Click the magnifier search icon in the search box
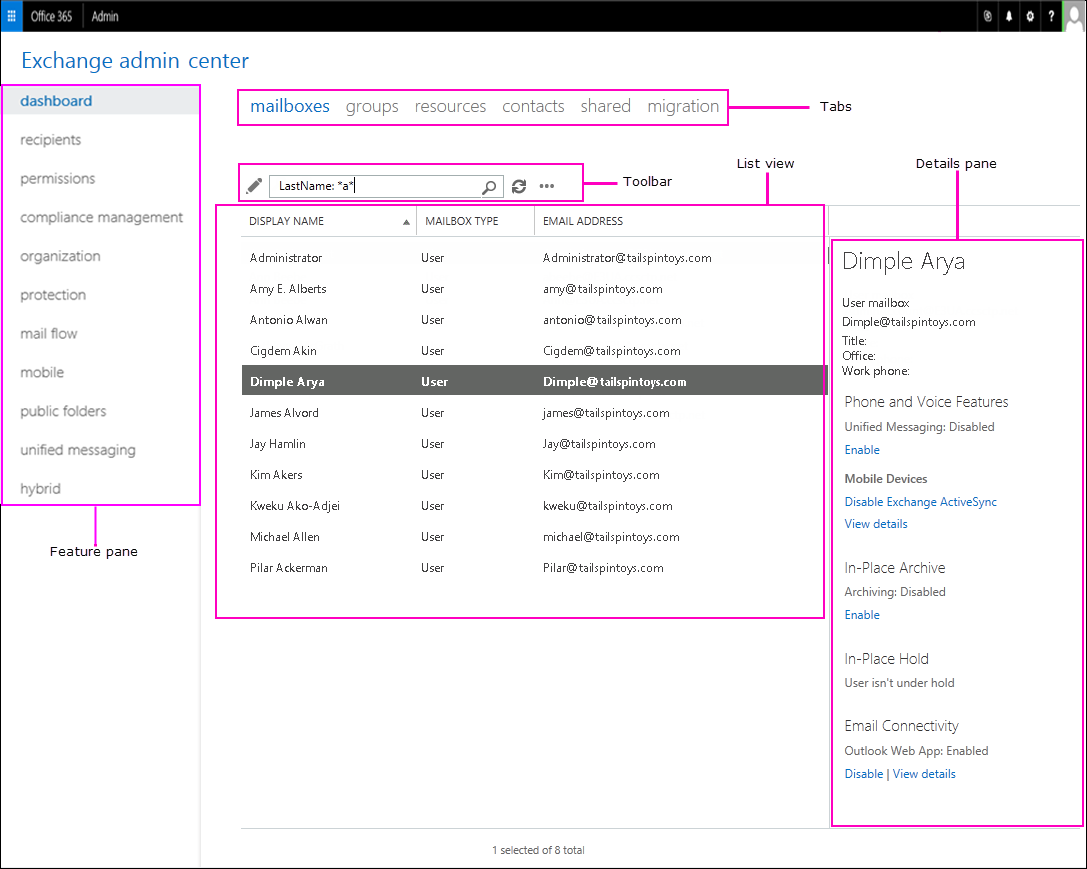This screenshot has height=869, width=1087. click(489, 186)
